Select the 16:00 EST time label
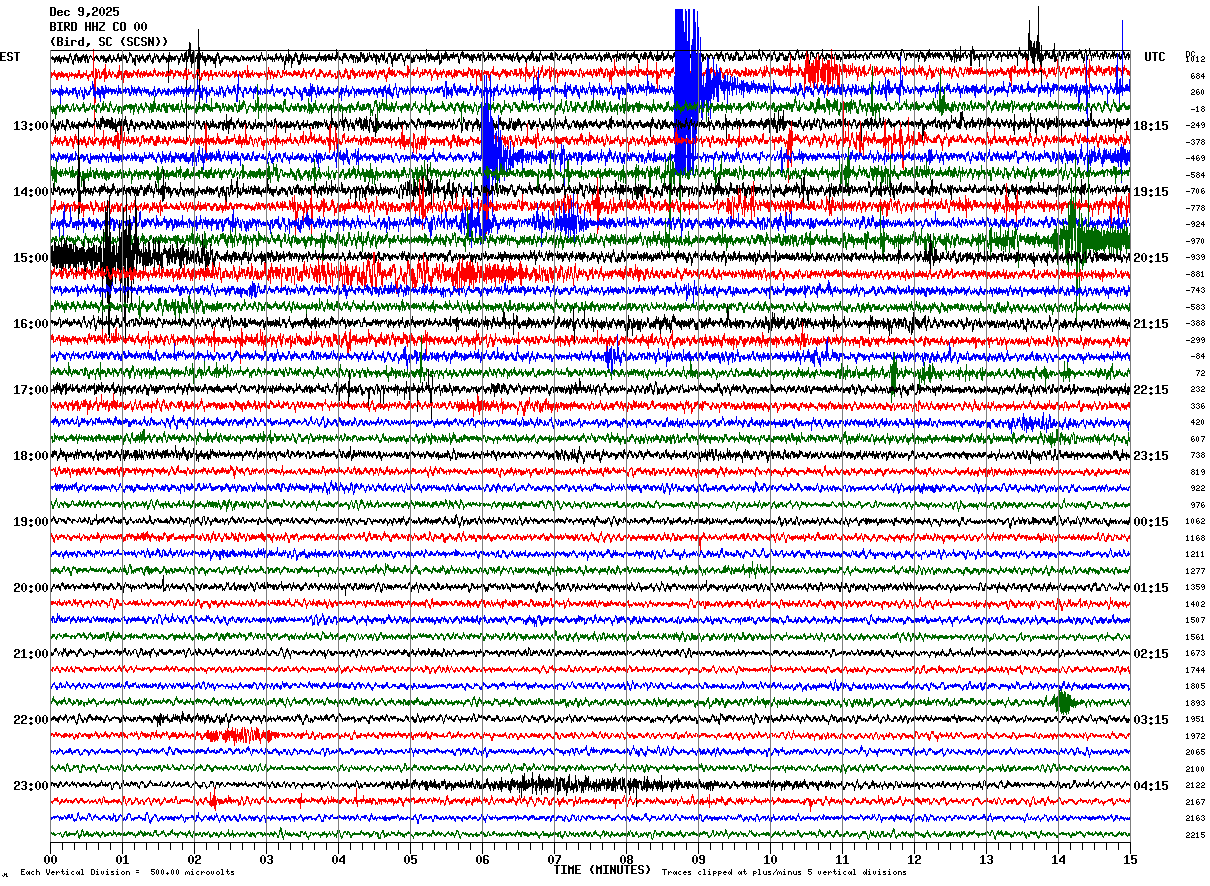The image size is (1210, 886). (x=31, y=324)
